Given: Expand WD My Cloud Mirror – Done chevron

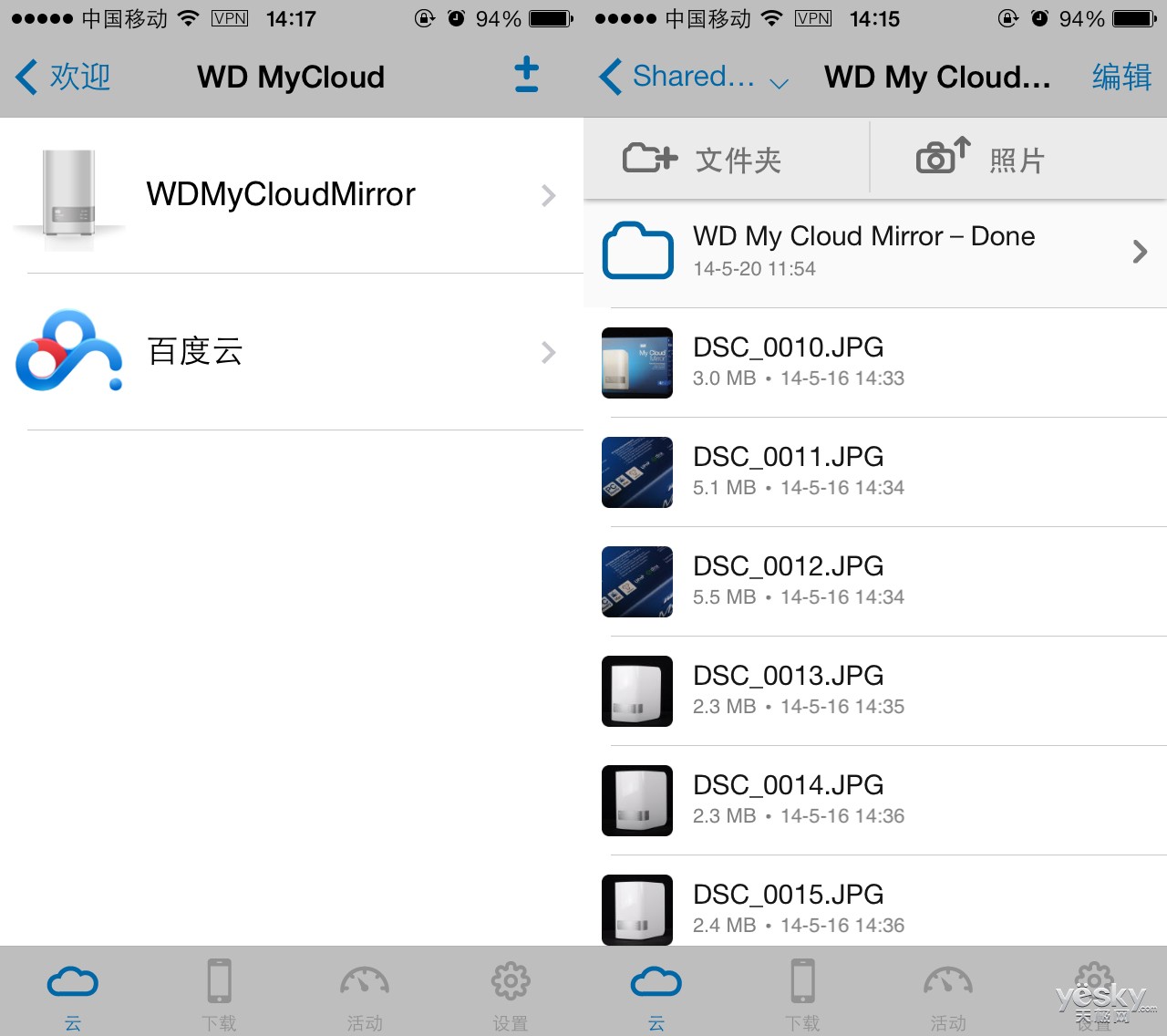Looking at the screenshot, I should pyautogui.click(x=1139, y=252).
